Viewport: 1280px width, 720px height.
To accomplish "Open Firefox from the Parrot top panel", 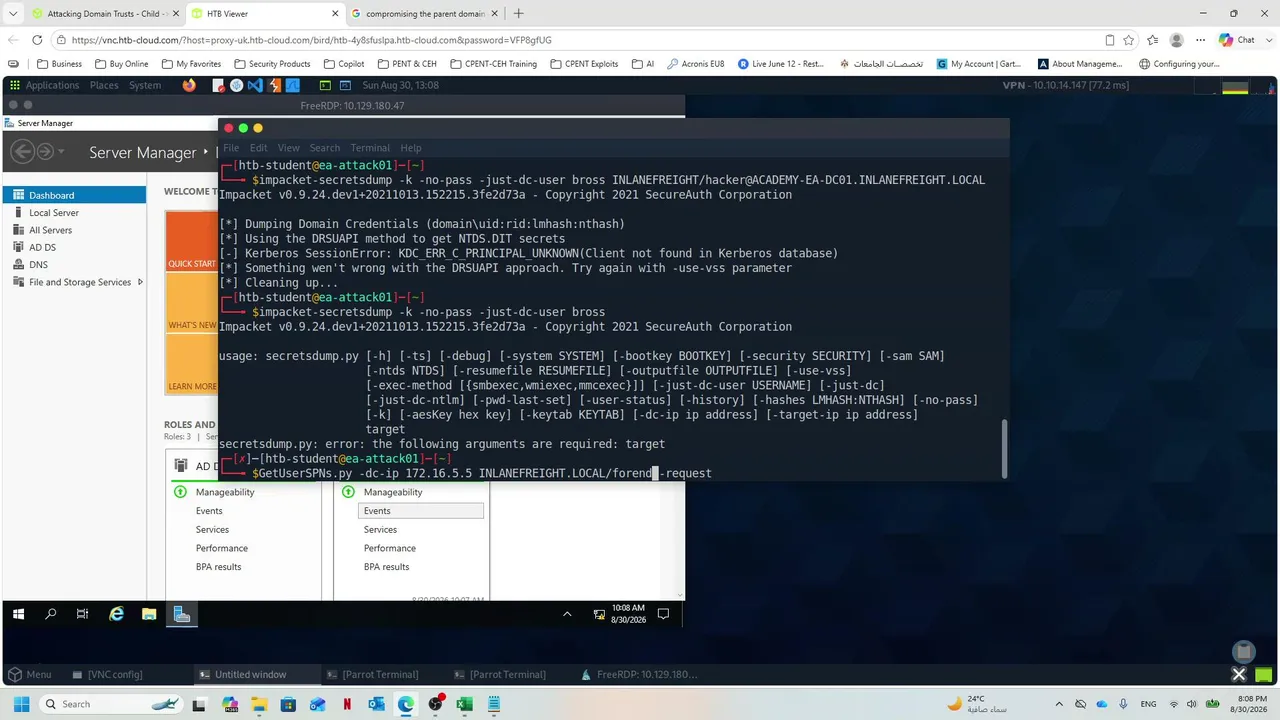I will 190,85.
